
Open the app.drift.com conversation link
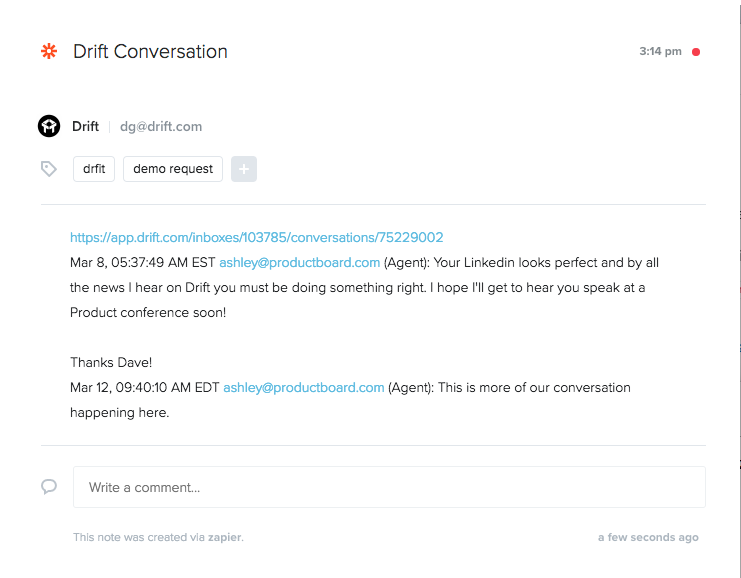point(257,237)
